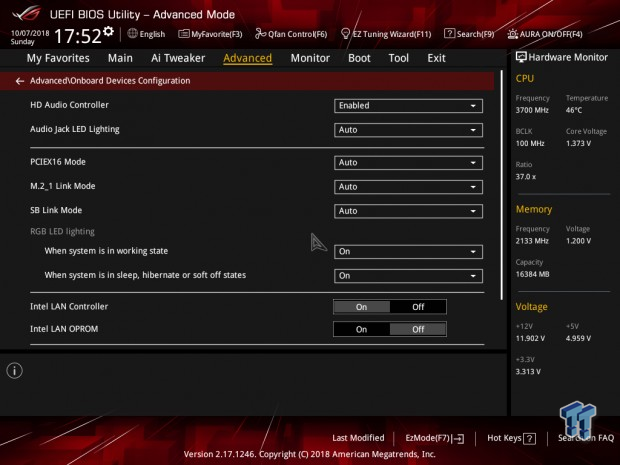Click the memory frequency value 2133 MHz

tap(532, 241)
